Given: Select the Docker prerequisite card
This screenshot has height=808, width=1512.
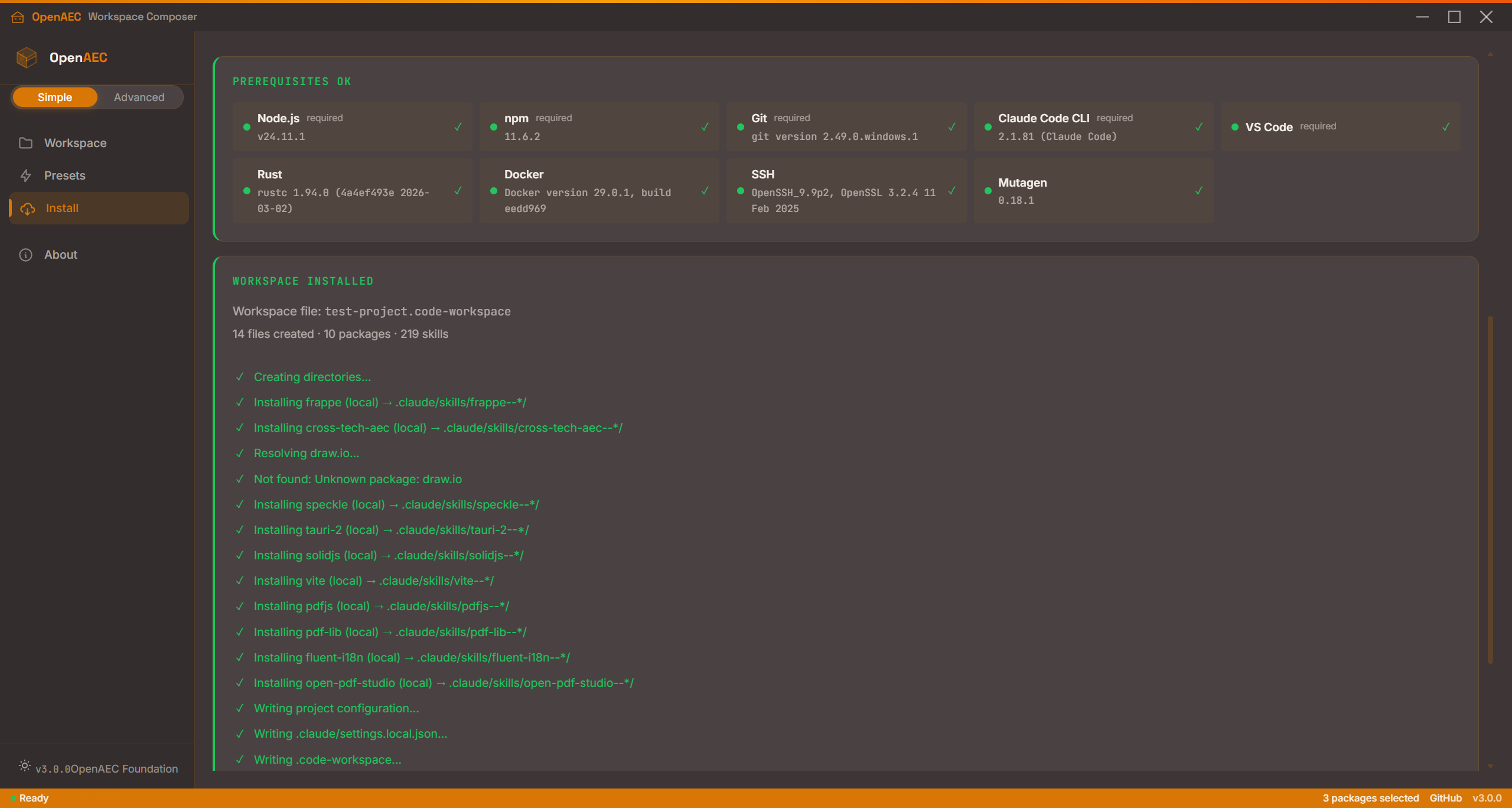Looking at the screenshot, I should pyautogui.click(x=599, y=191).
